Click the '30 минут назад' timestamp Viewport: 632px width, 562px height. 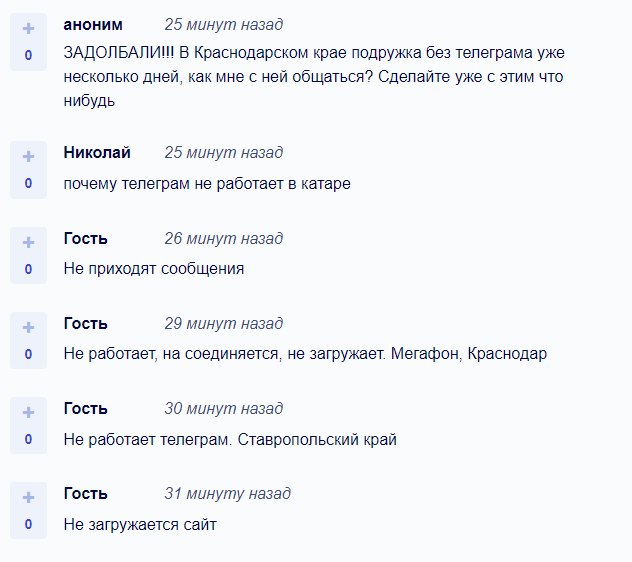pyautogui.click(x=223, y=409)
